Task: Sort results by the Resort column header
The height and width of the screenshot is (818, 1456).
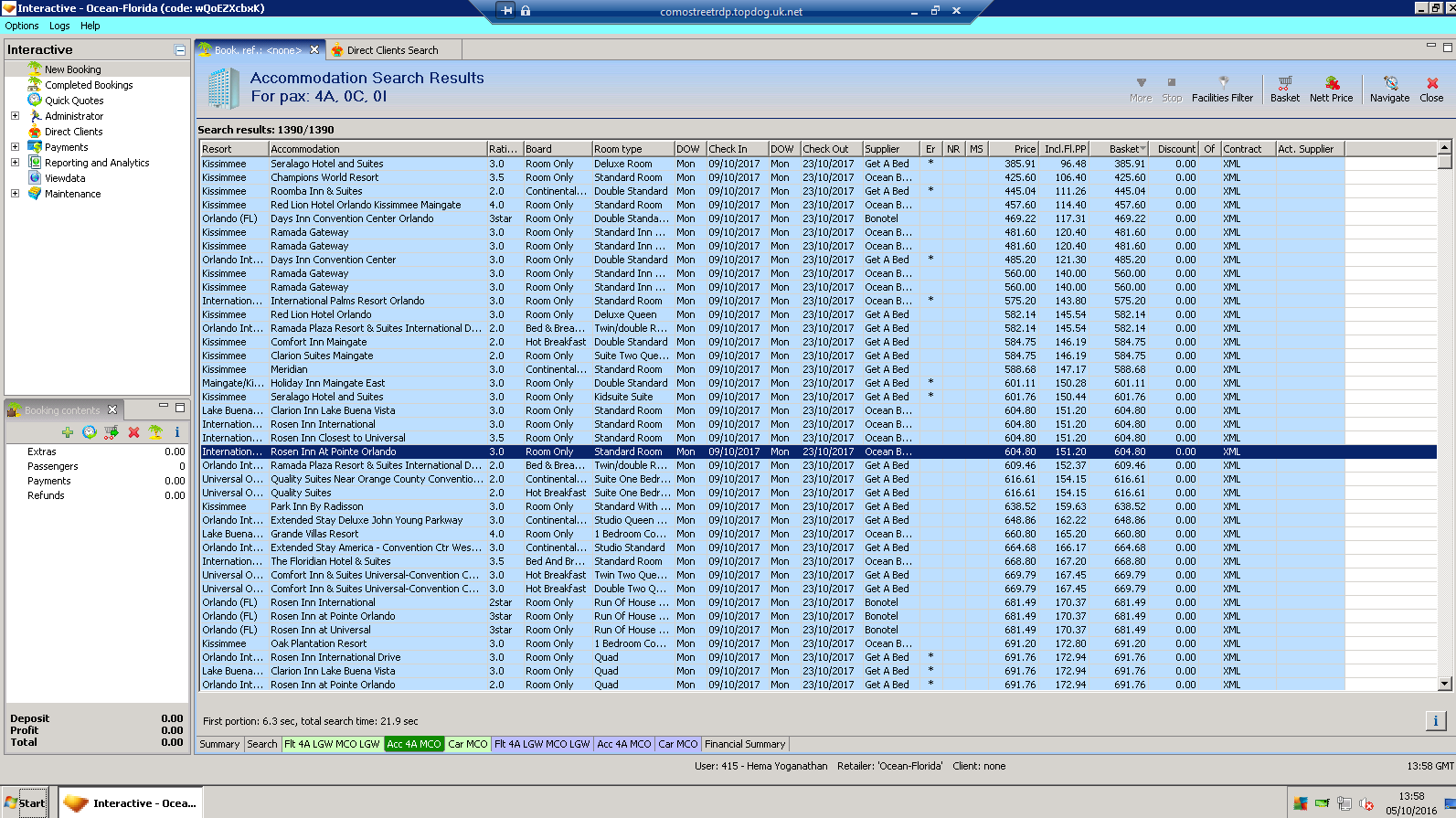Action: 234,149
